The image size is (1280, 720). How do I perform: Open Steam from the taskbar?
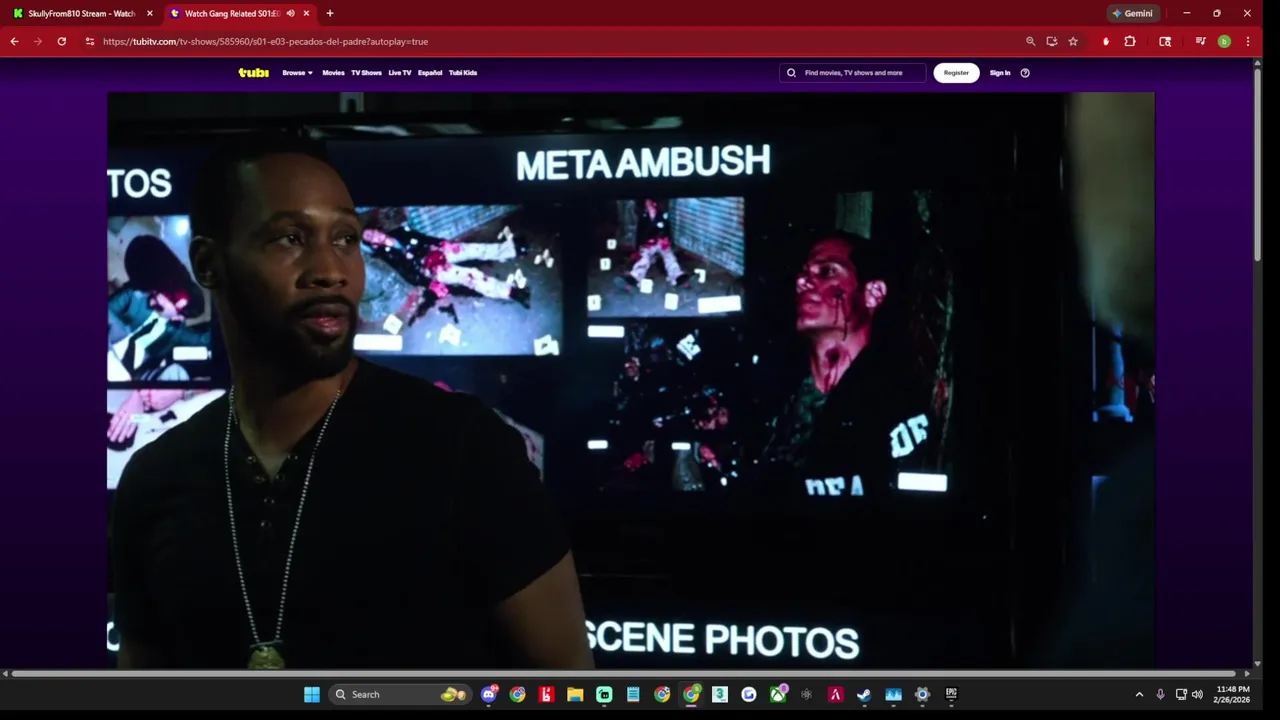pos(864,694)
